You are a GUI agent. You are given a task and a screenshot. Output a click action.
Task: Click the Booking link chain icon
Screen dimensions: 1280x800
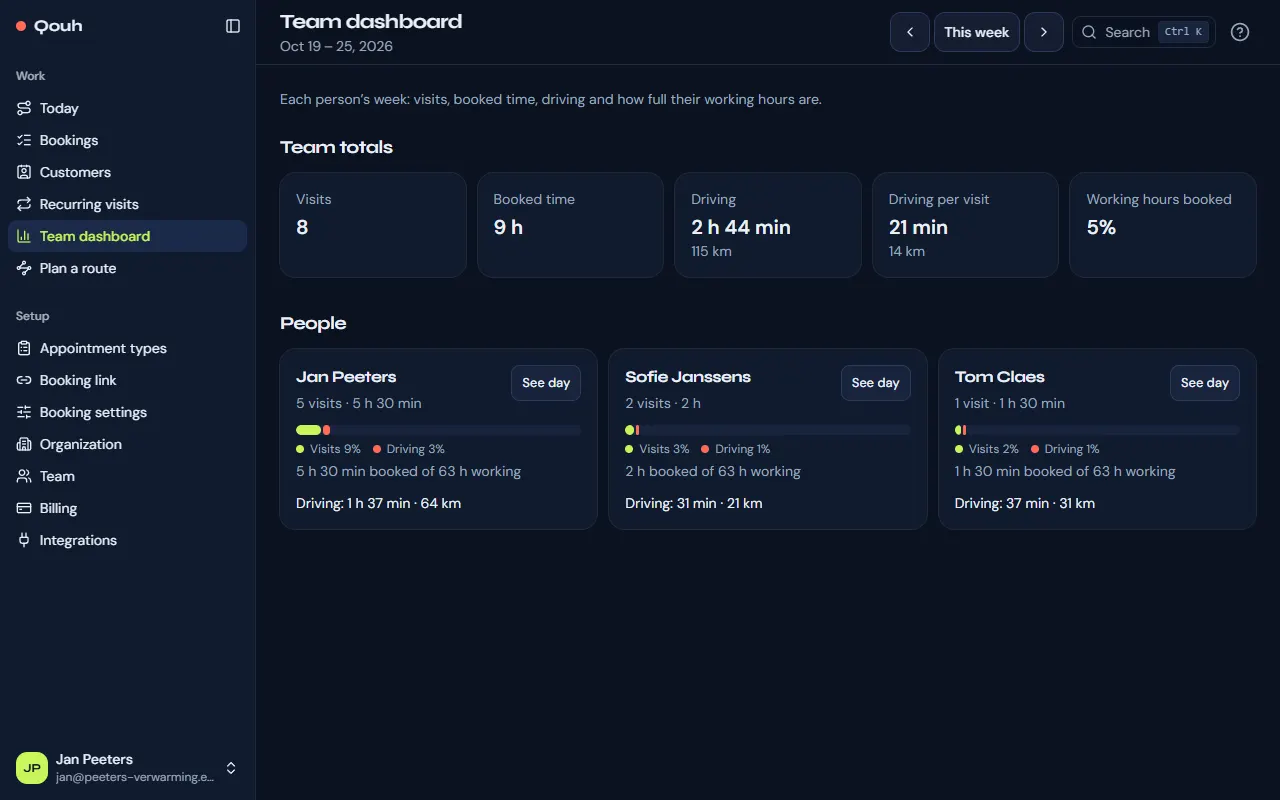24,380
